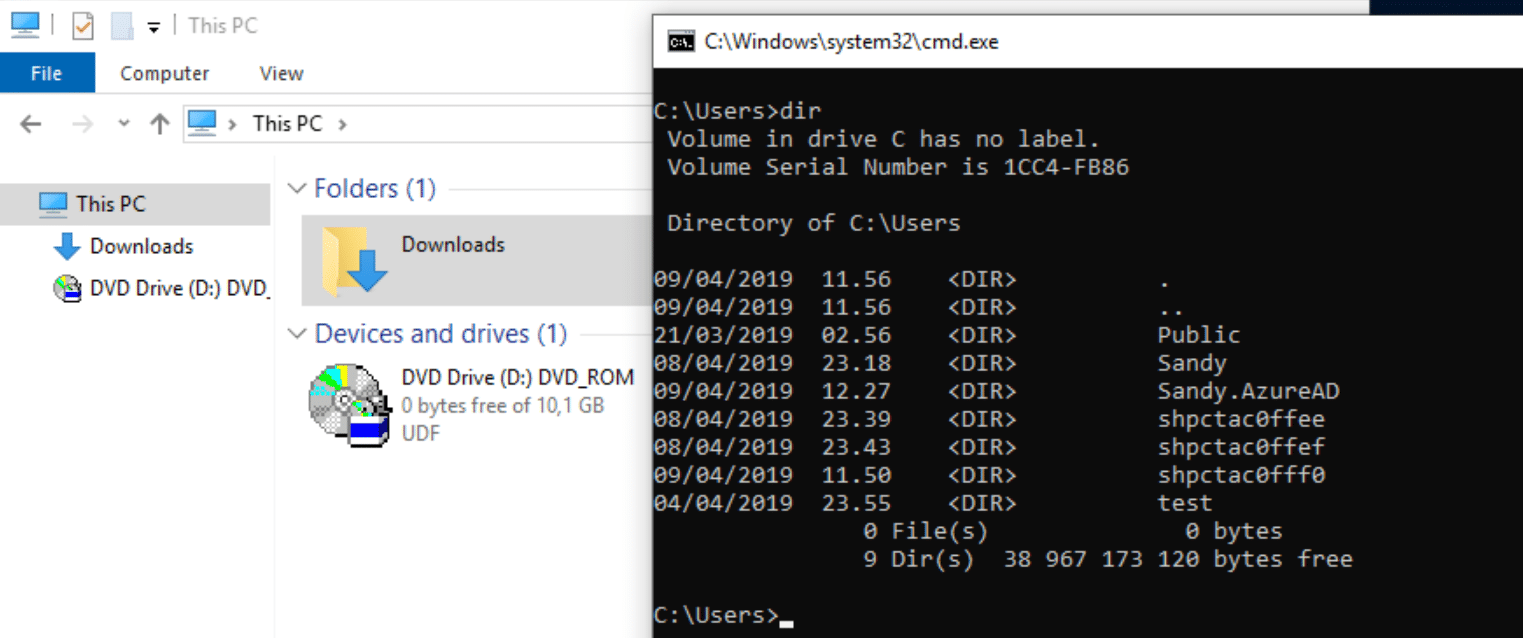Switch to the Computer ribbon tab

pyautogui.click(x=165, y=73)
